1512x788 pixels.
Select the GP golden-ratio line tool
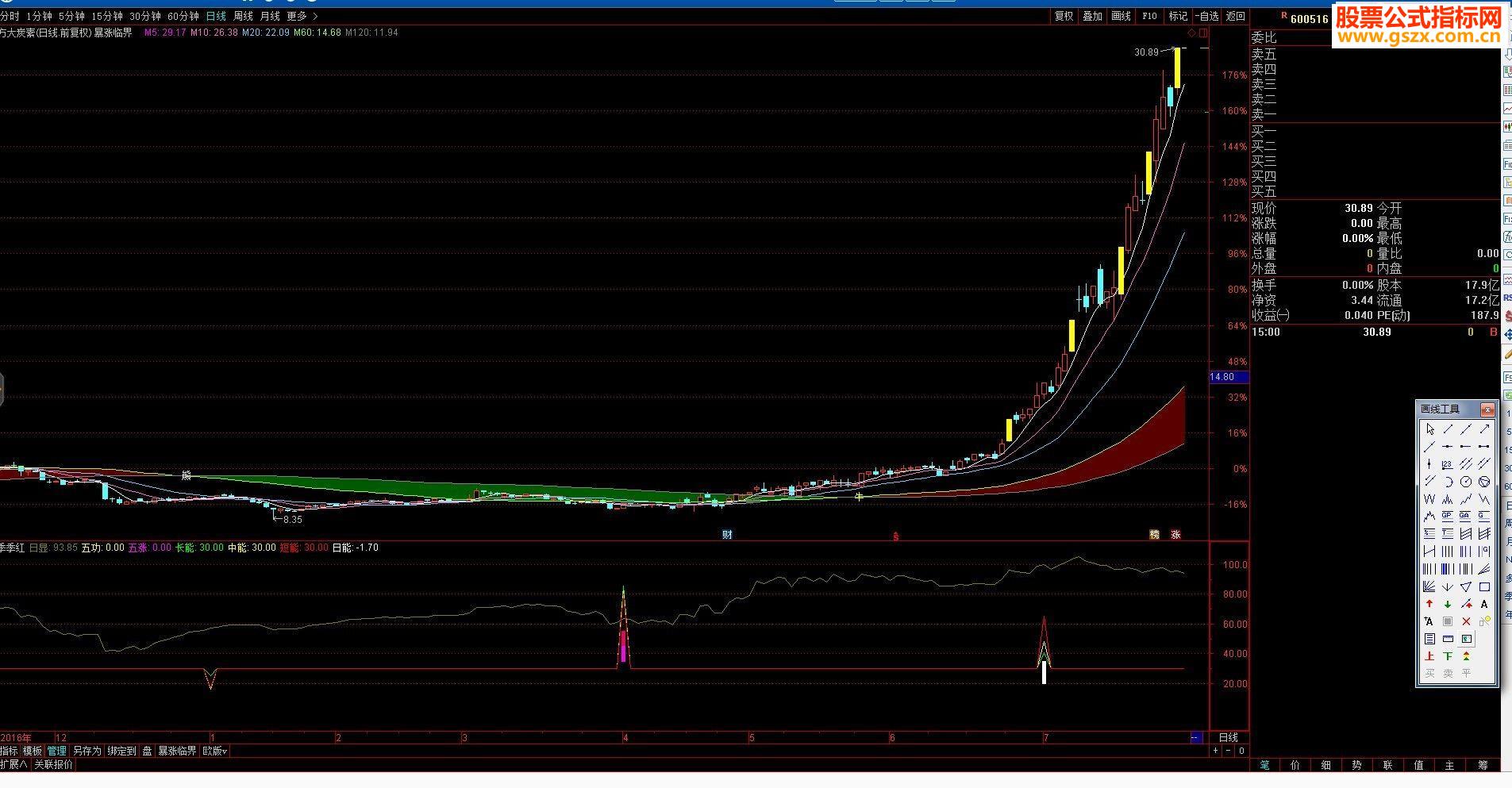[1448, 516]
